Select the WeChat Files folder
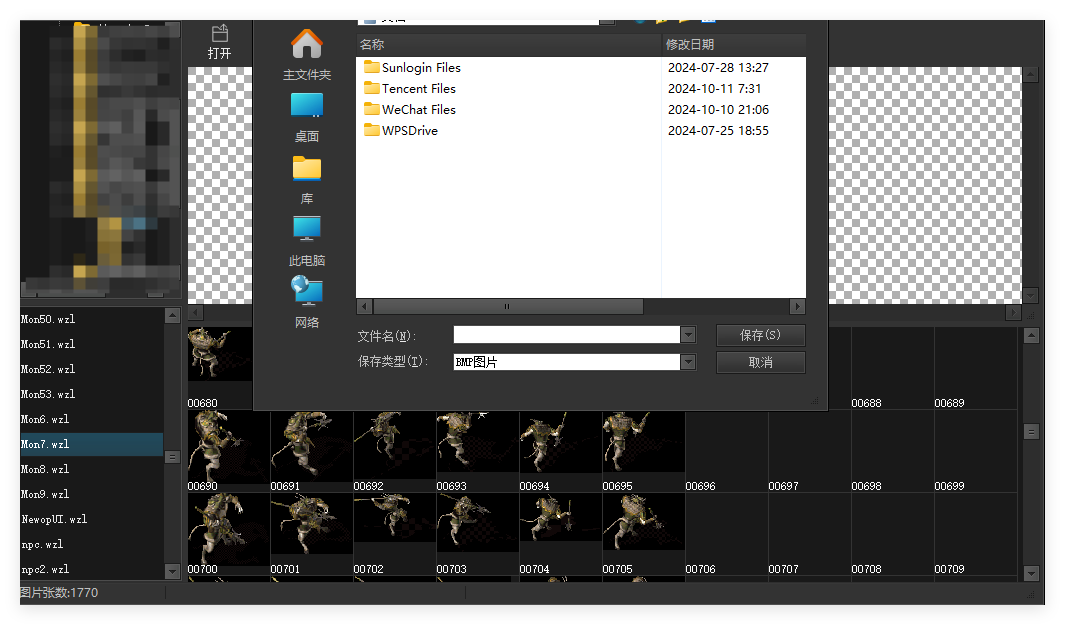 click(410, 109)
